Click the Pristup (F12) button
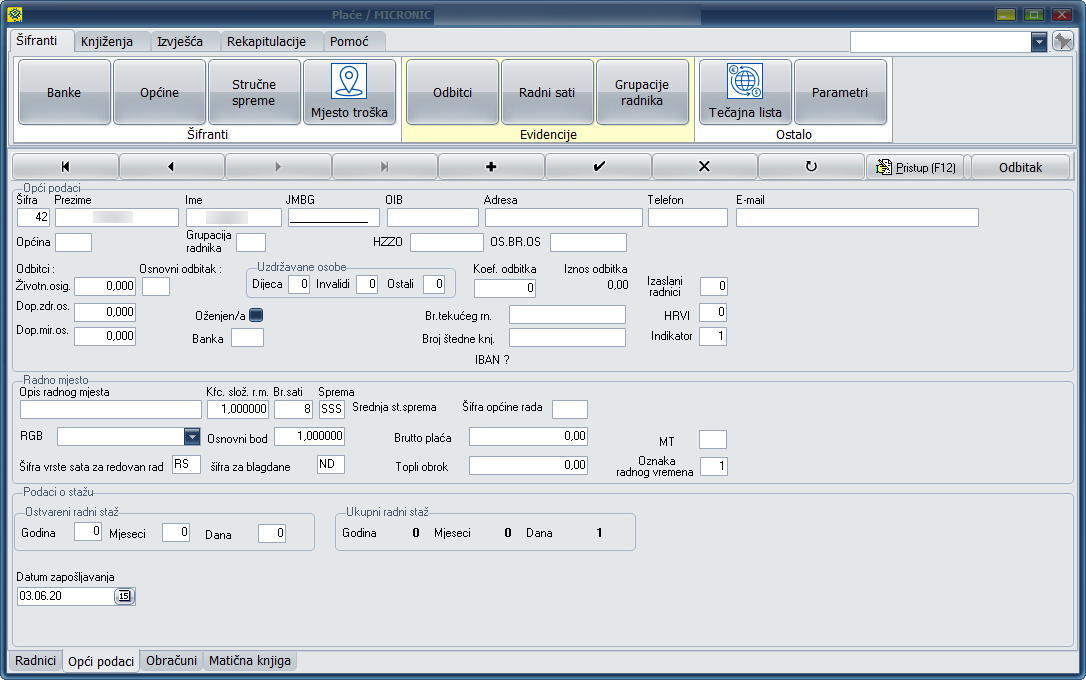Viewport: 1086px width, 680px height. pyautogui.click(x=917, y=167)
